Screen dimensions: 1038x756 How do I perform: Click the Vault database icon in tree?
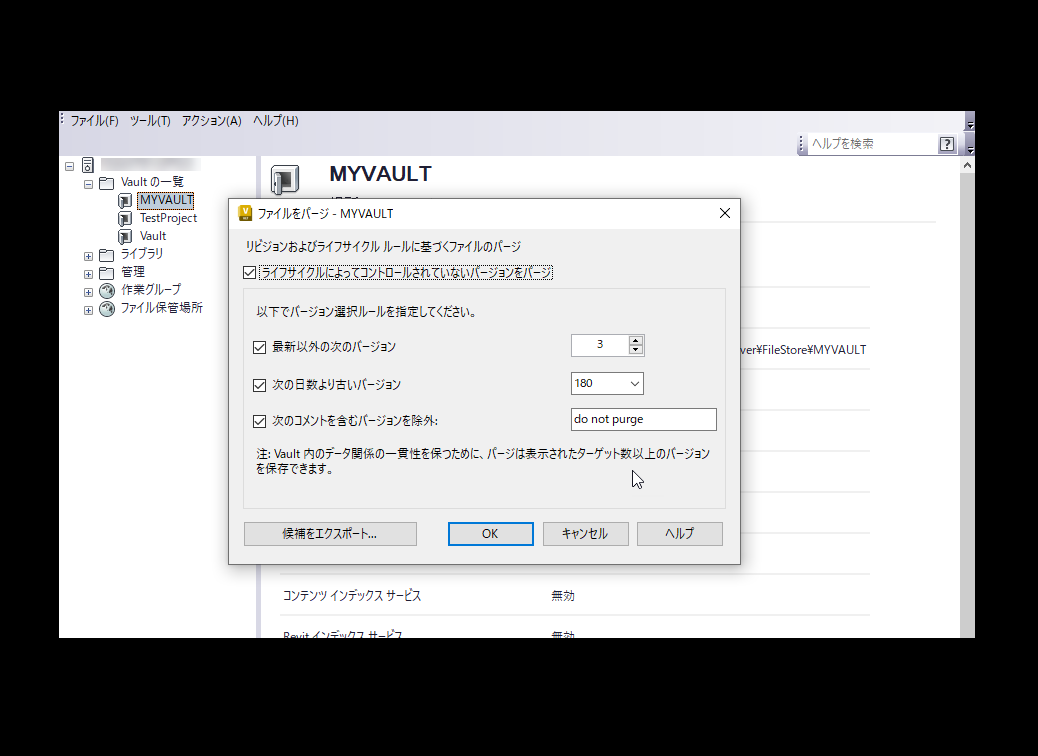[125, 236]
